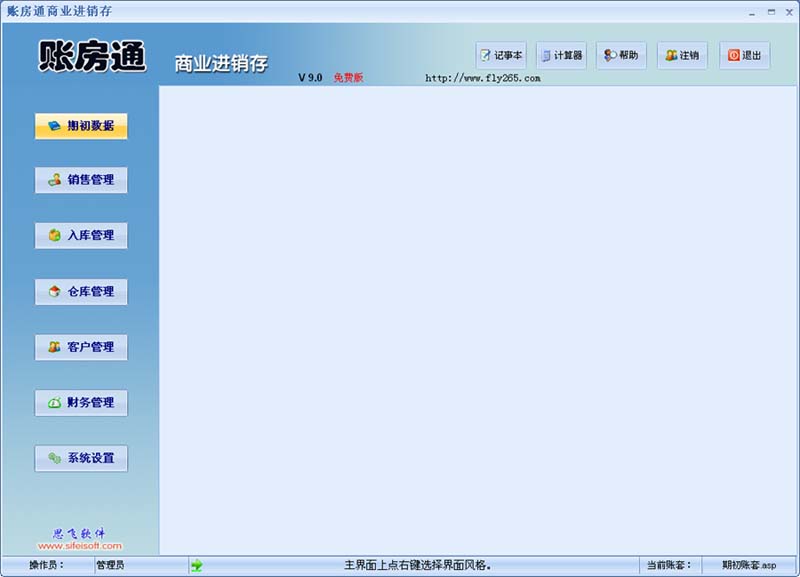Open 系统设置 system settings
Viewport: 800px width, 577px height.
81,458
